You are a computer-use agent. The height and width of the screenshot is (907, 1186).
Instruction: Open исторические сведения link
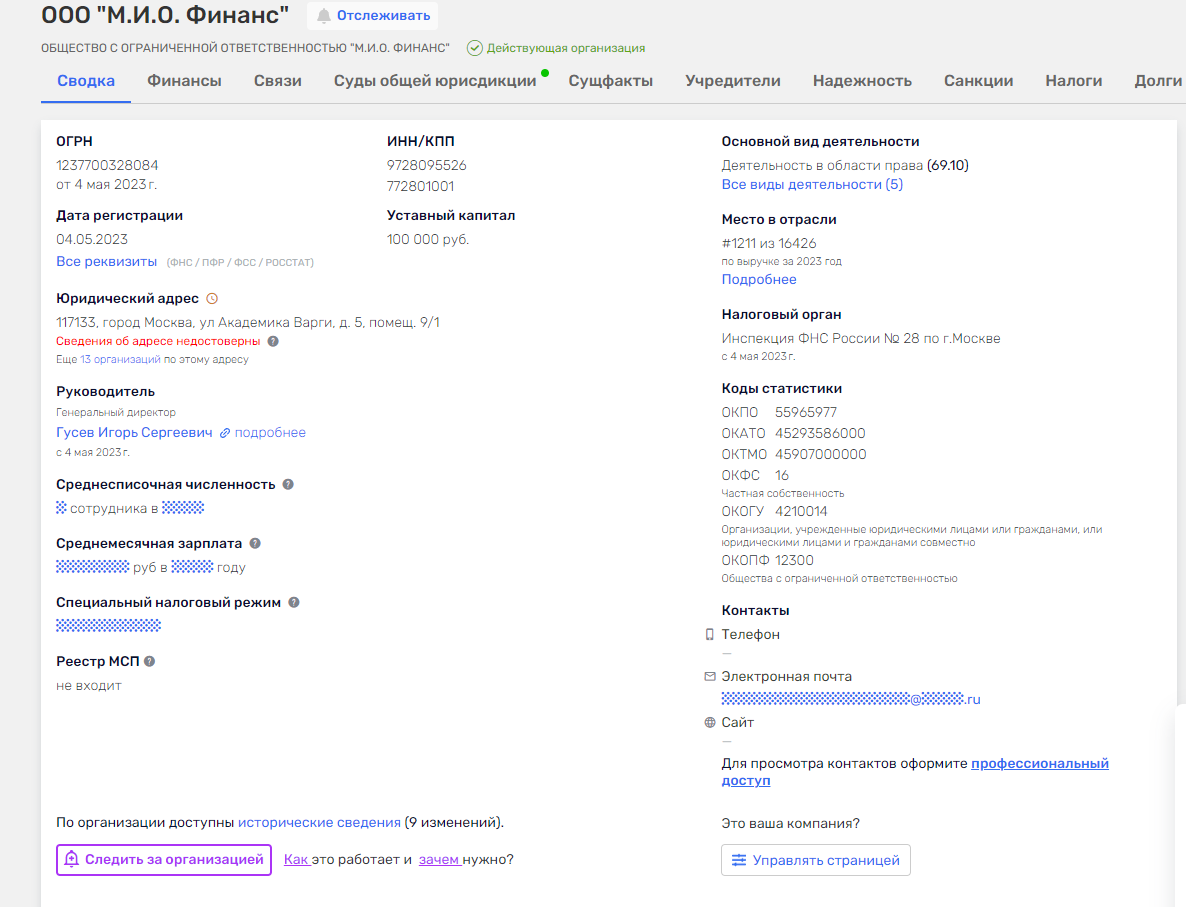coord(319,822)
